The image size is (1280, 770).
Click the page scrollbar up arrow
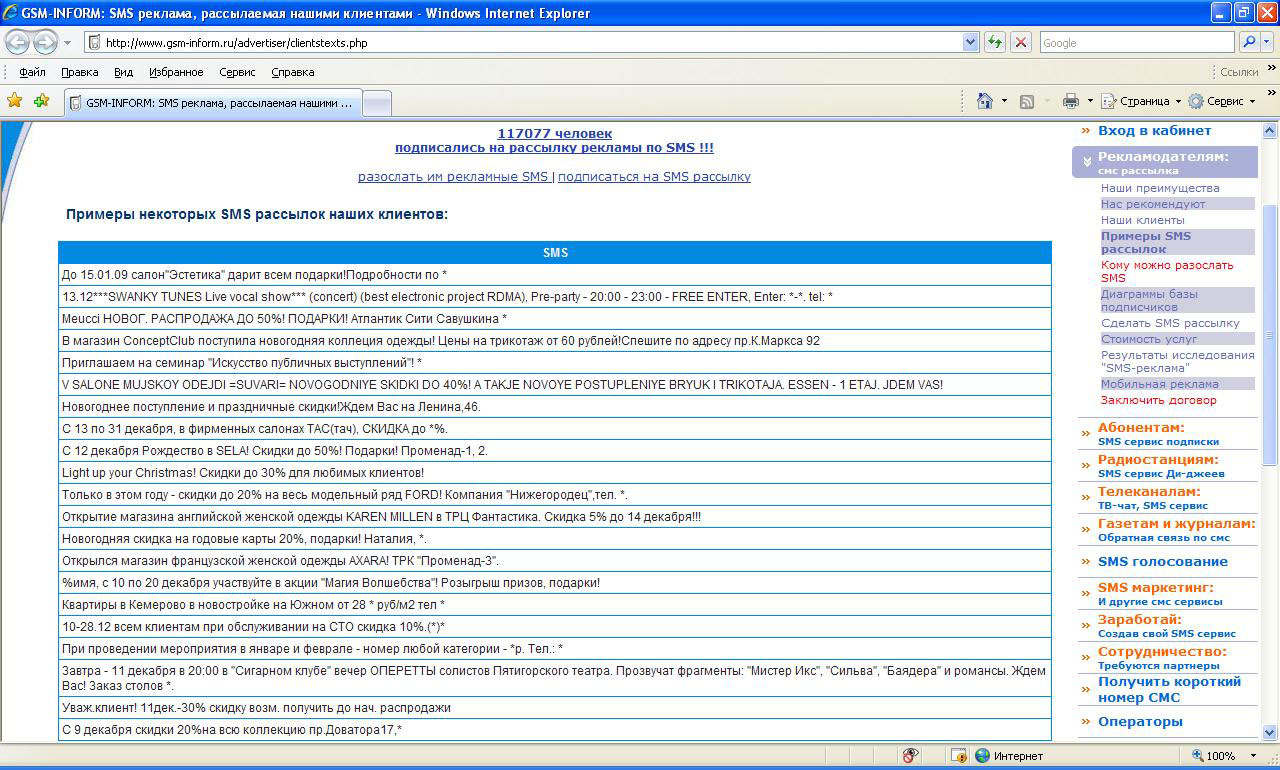pos(1270,131)
